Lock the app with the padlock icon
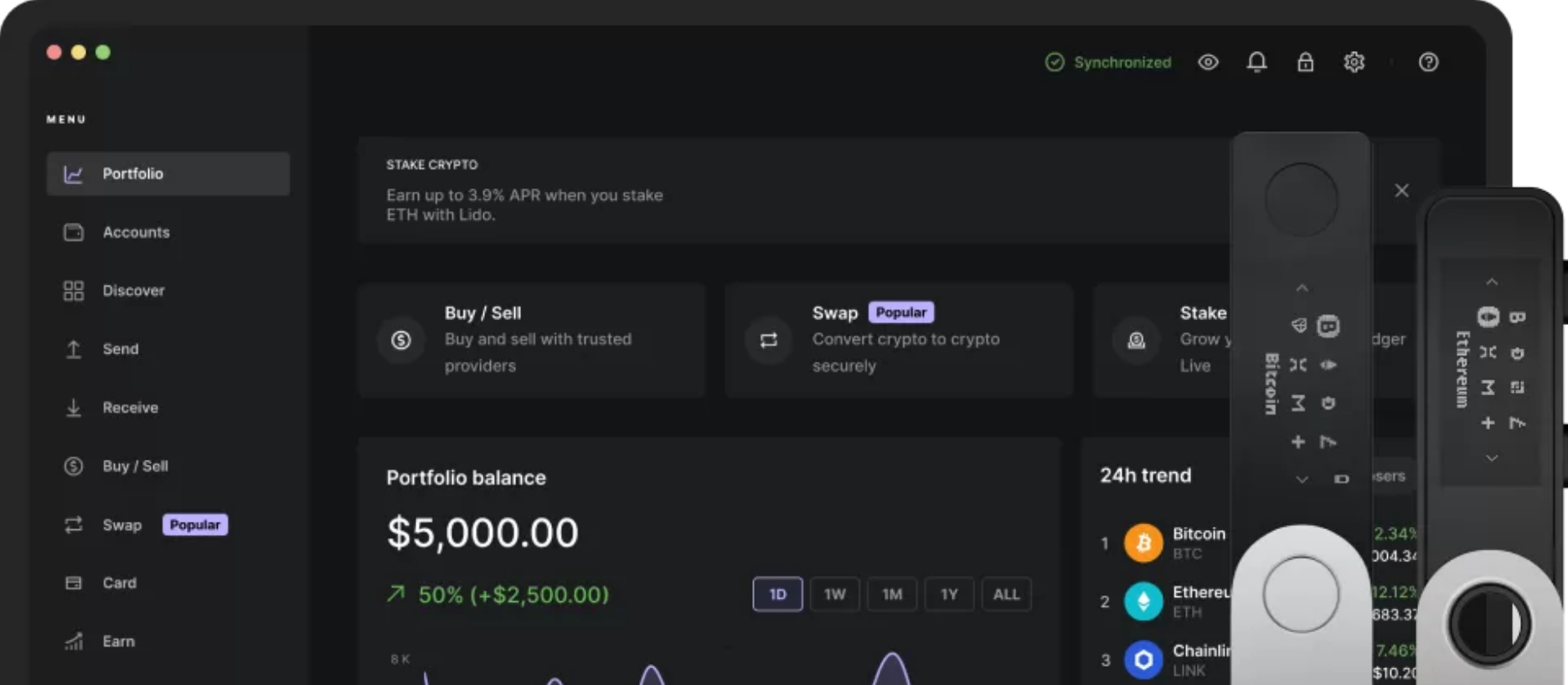The height and width of the screenshot is (685, 1568). (1305, 62)
